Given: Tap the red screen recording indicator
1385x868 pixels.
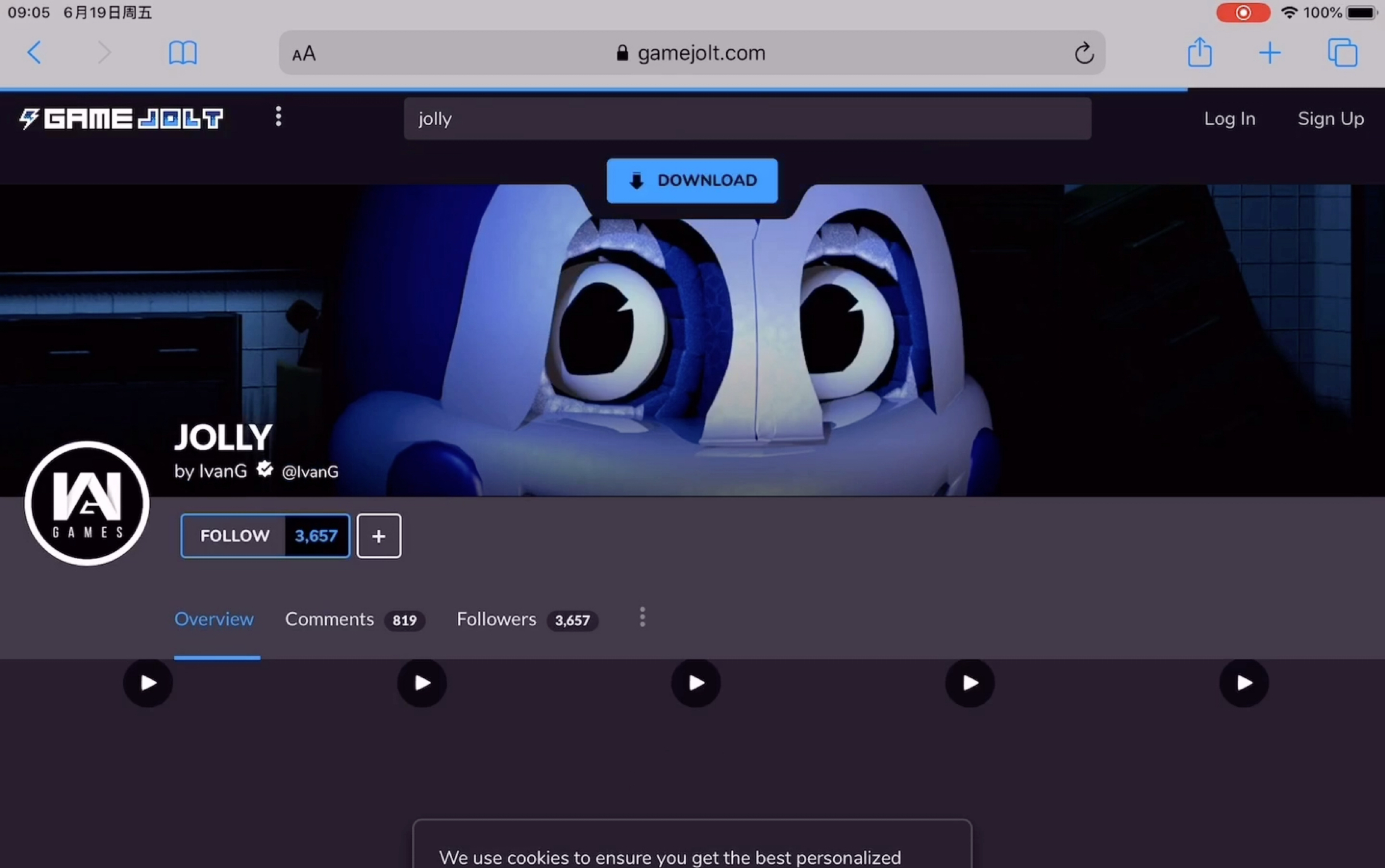Looking at the screenshot, I should click(1243, 13).
